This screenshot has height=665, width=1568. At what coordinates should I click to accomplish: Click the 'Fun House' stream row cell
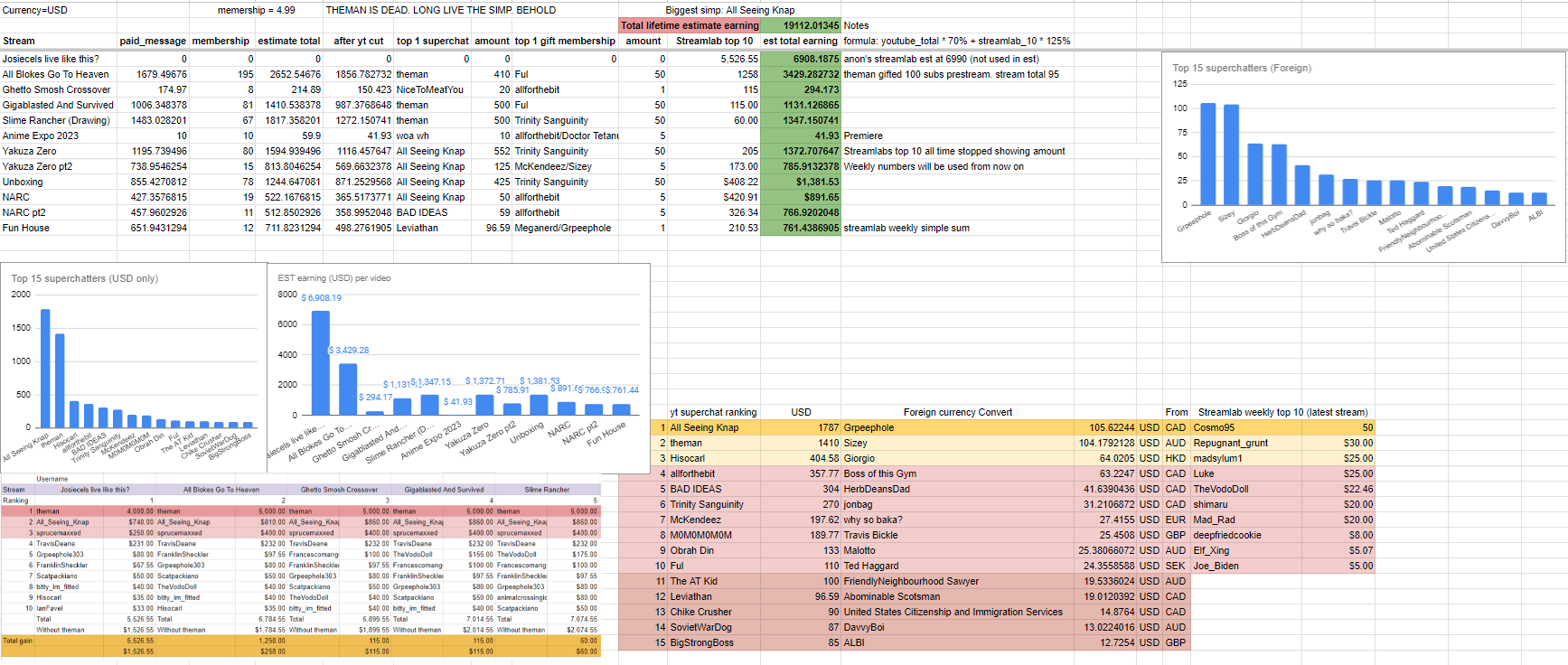26,228
